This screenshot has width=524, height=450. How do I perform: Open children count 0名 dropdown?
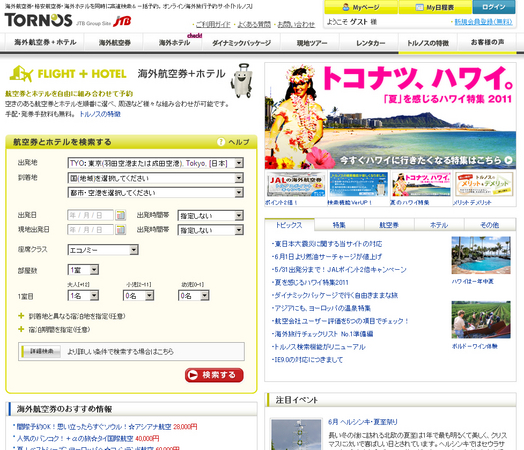coord(138,296)
